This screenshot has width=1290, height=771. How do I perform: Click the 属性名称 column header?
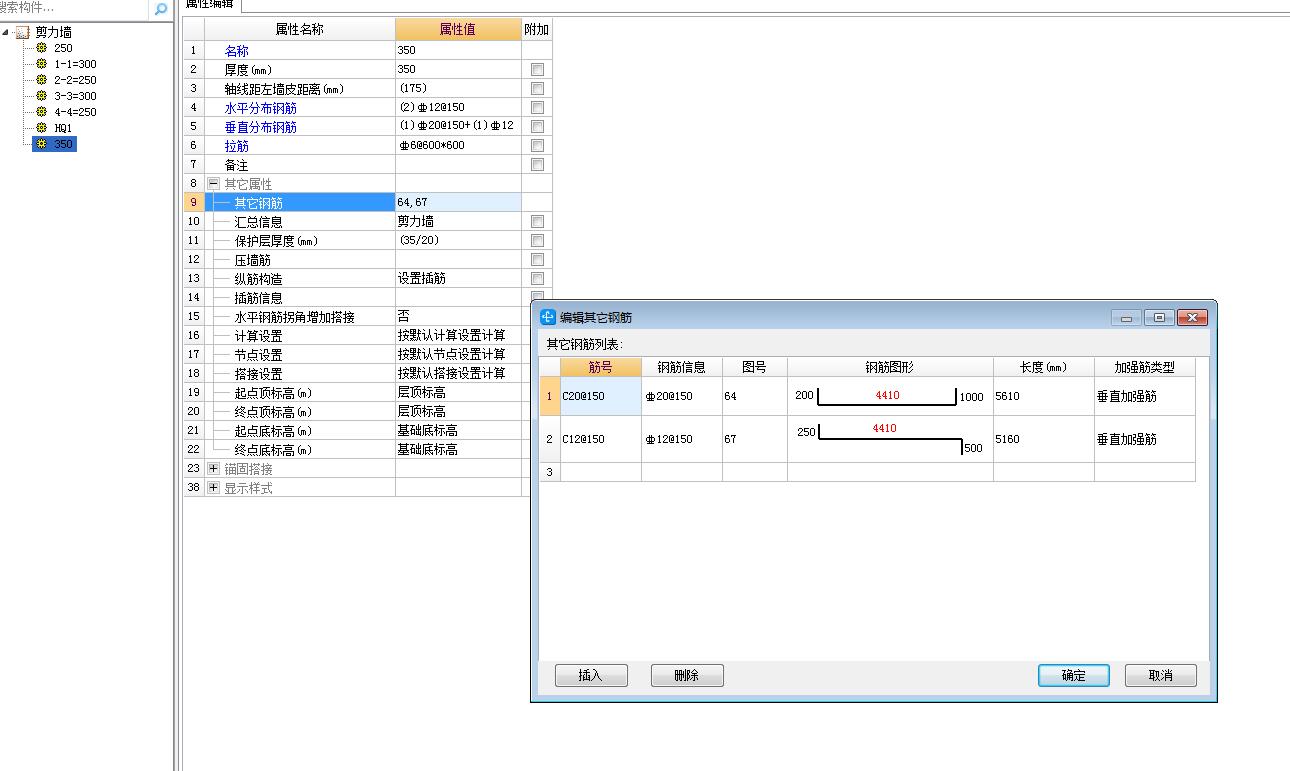click(299, 29)
